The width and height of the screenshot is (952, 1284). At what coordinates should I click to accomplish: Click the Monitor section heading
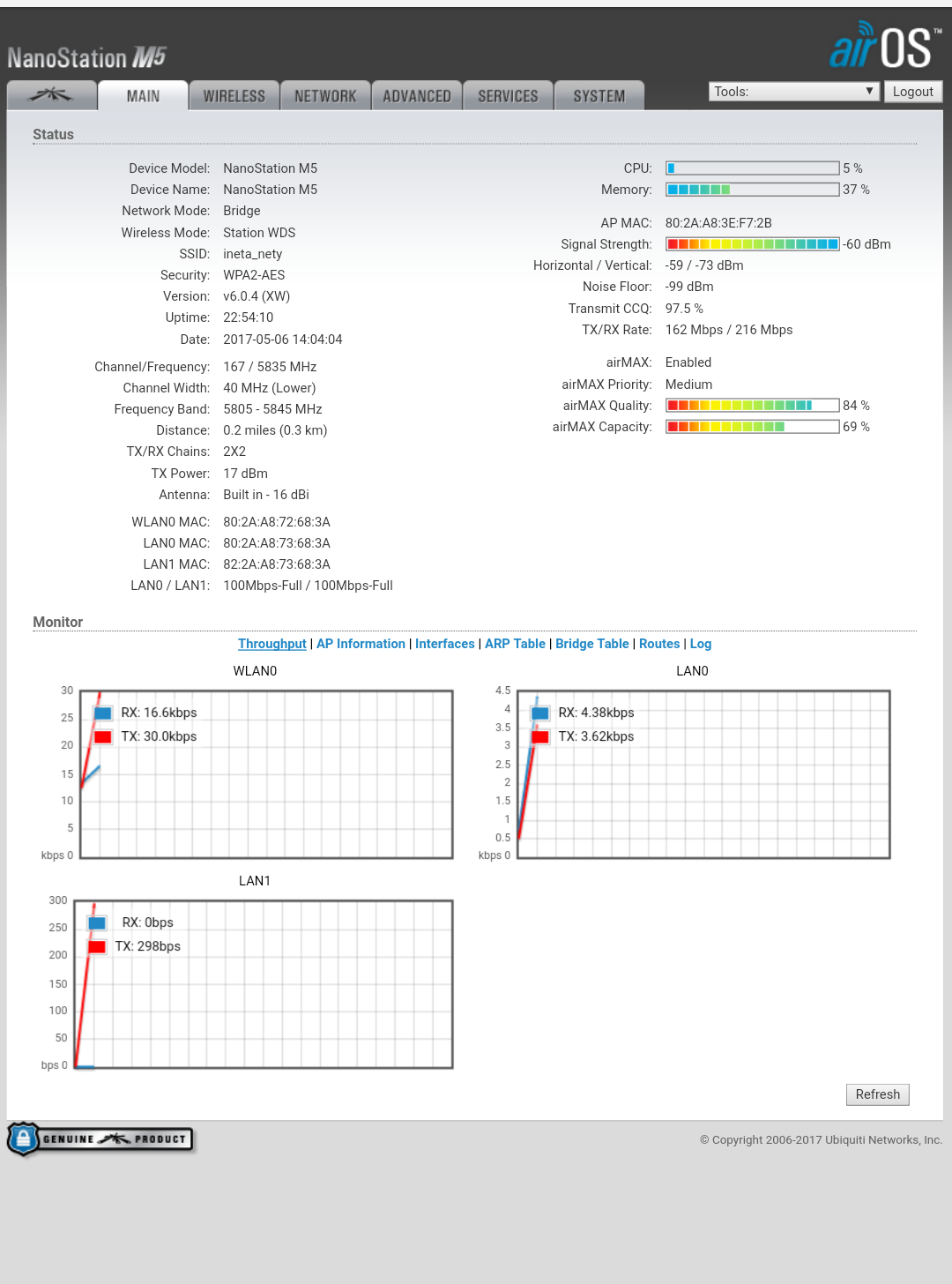(58, 623)
